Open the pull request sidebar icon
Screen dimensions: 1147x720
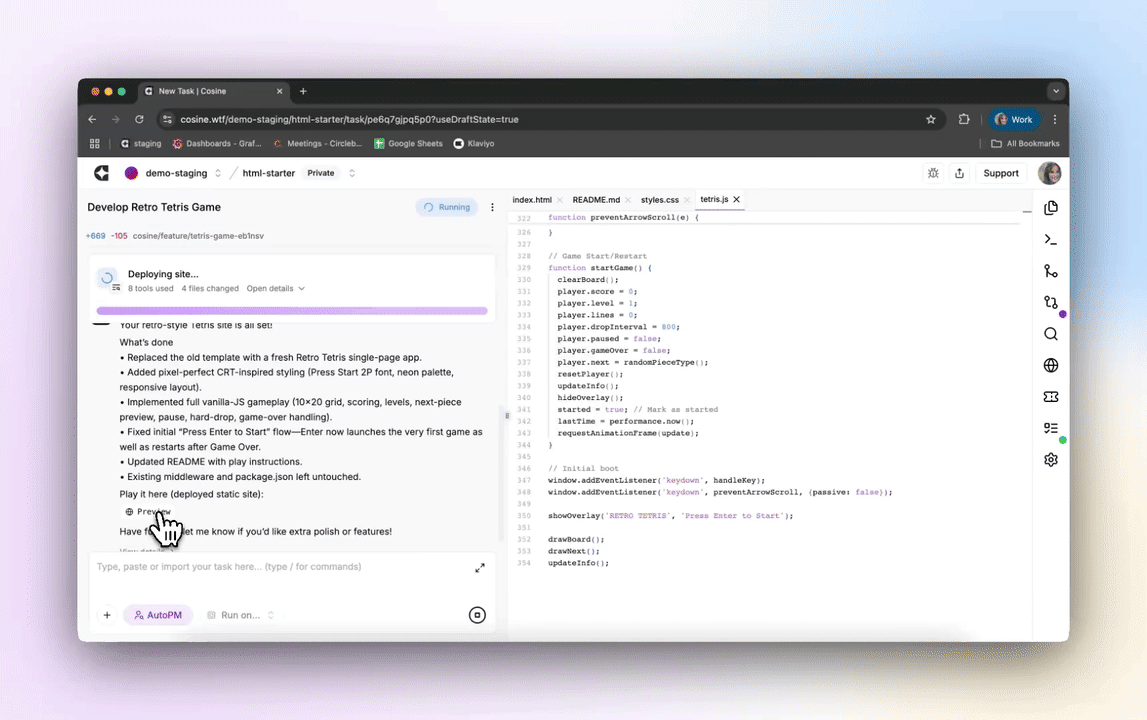[x=1050, y=302]
